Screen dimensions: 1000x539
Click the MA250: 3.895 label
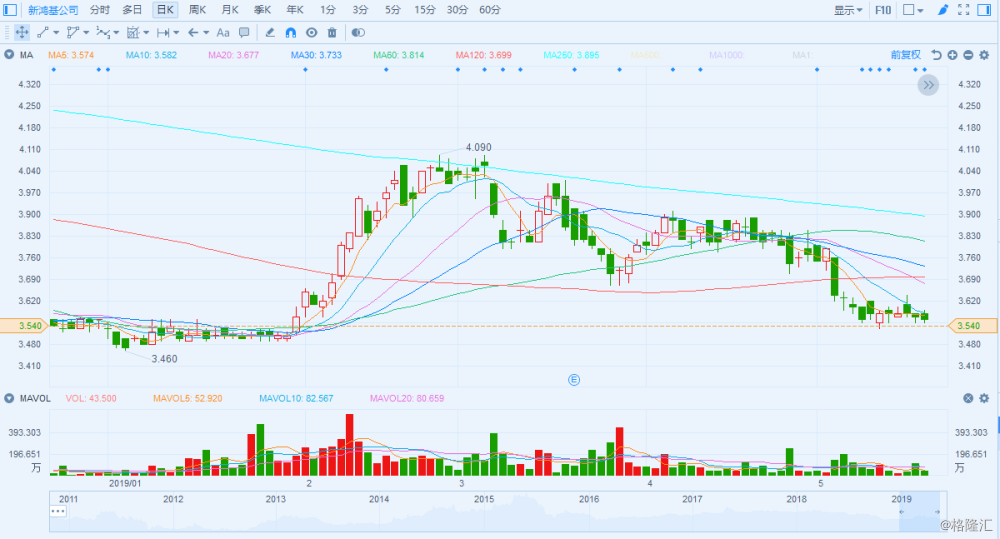click(x=571, y=55)
